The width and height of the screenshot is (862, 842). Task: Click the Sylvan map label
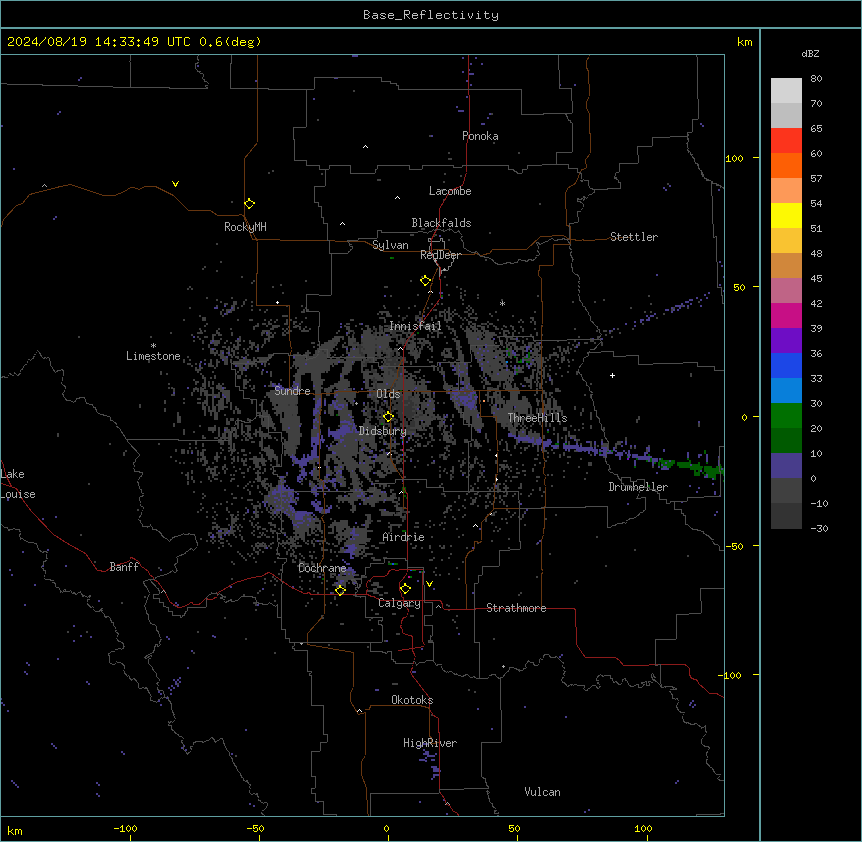click(390, 245)
